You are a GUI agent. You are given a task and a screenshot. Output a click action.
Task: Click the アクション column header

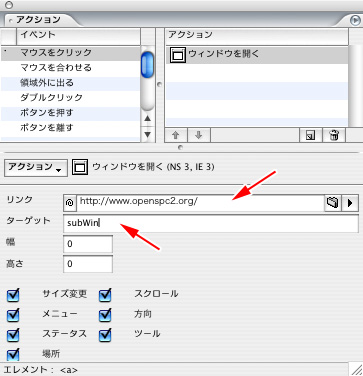(257, 35)
